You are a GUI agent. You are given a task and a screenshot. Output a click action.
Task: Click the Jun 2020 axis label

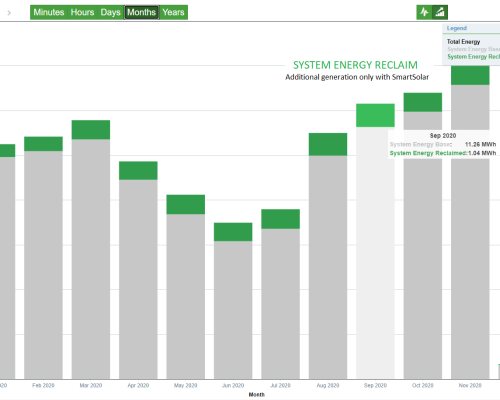click(x=233, y=385)
